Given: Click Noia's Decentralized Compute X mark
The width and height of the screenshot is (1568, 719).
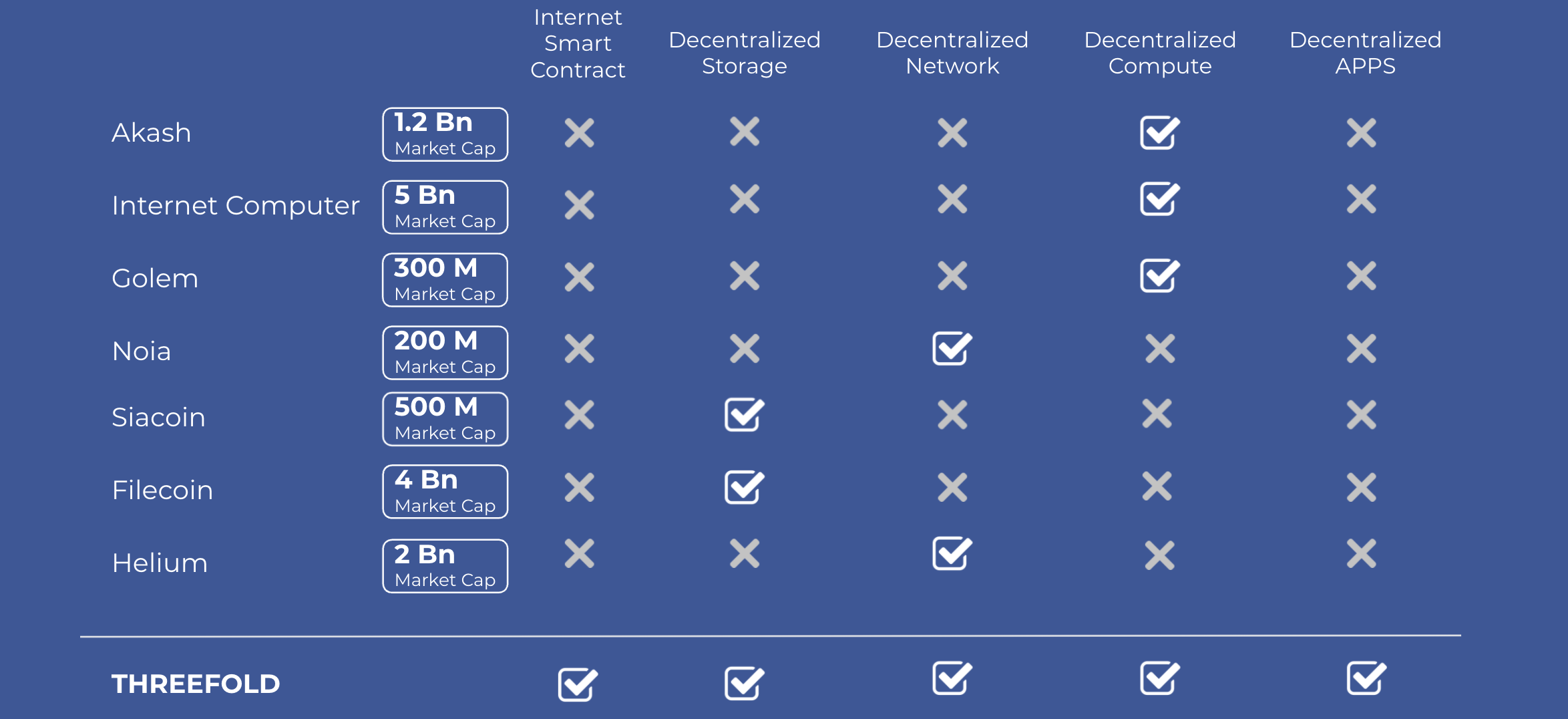Looking at the screenshot, I should [1160, 348].
